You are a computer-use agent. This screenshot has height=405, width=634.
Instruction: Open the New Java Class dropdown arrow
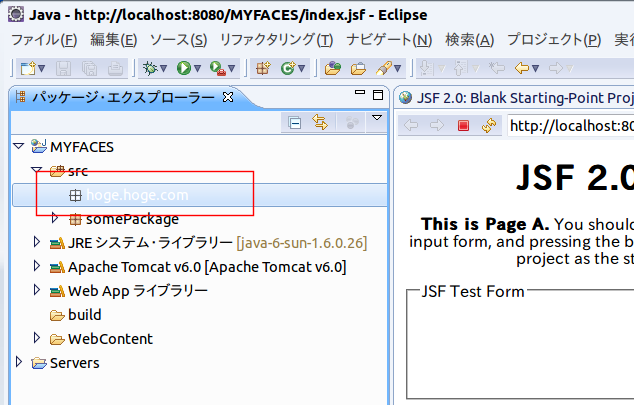tap(301, 69)
